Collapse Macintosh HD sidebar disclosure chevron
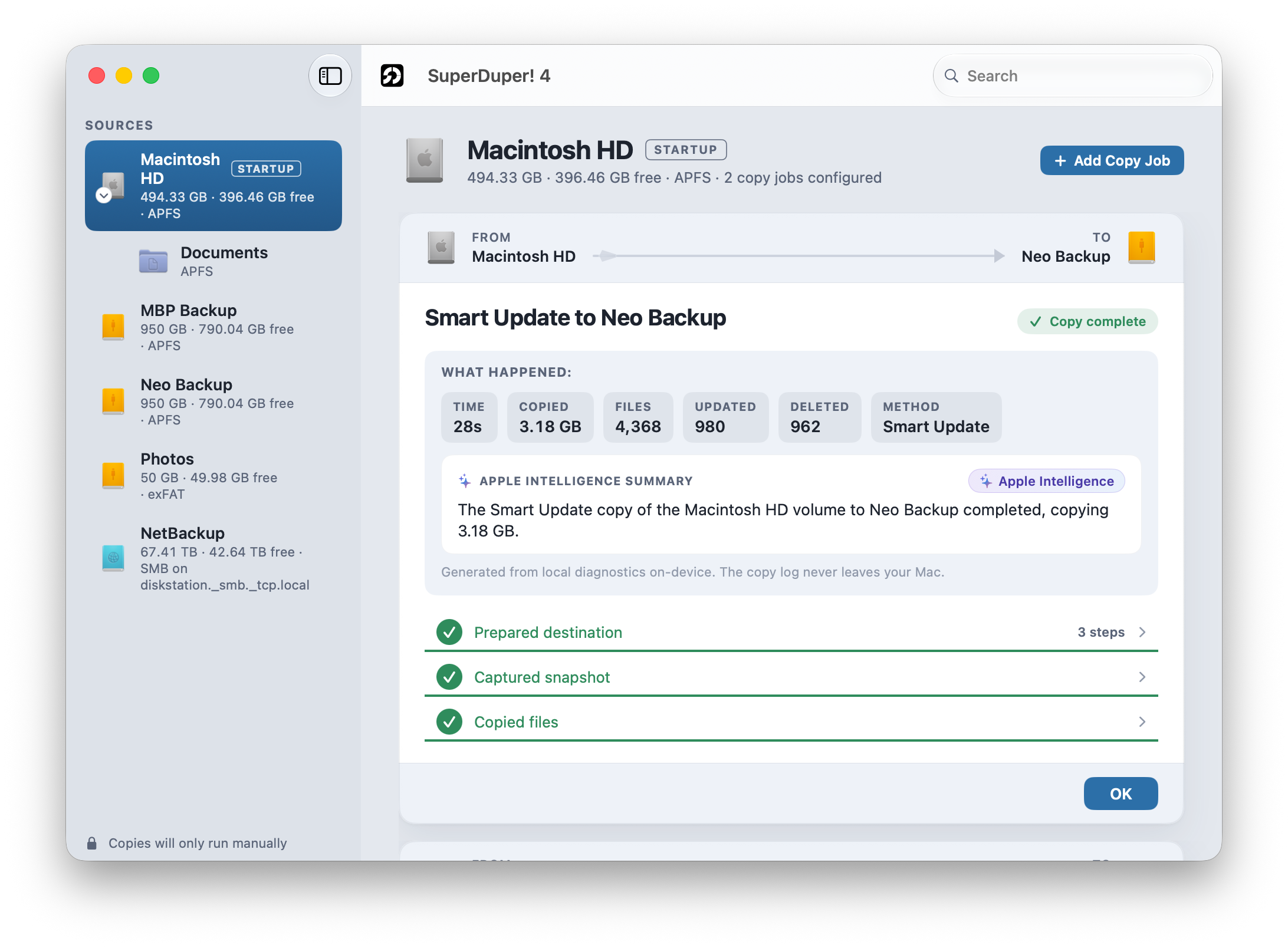 [x=104, y=196]
